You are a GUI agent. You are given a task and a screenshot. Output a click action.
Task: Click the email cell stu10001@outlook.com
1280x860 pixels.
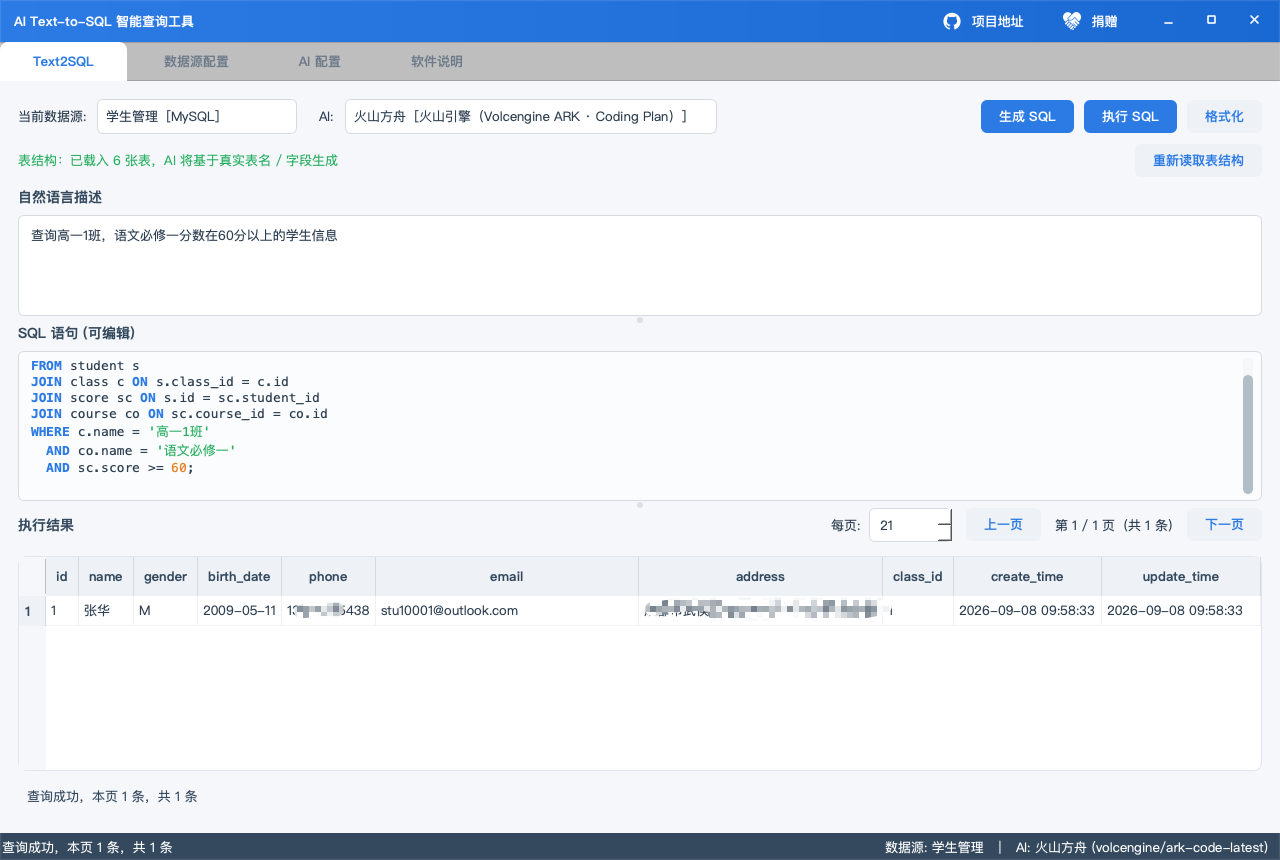pyautogui.click(x=507, y=610)
